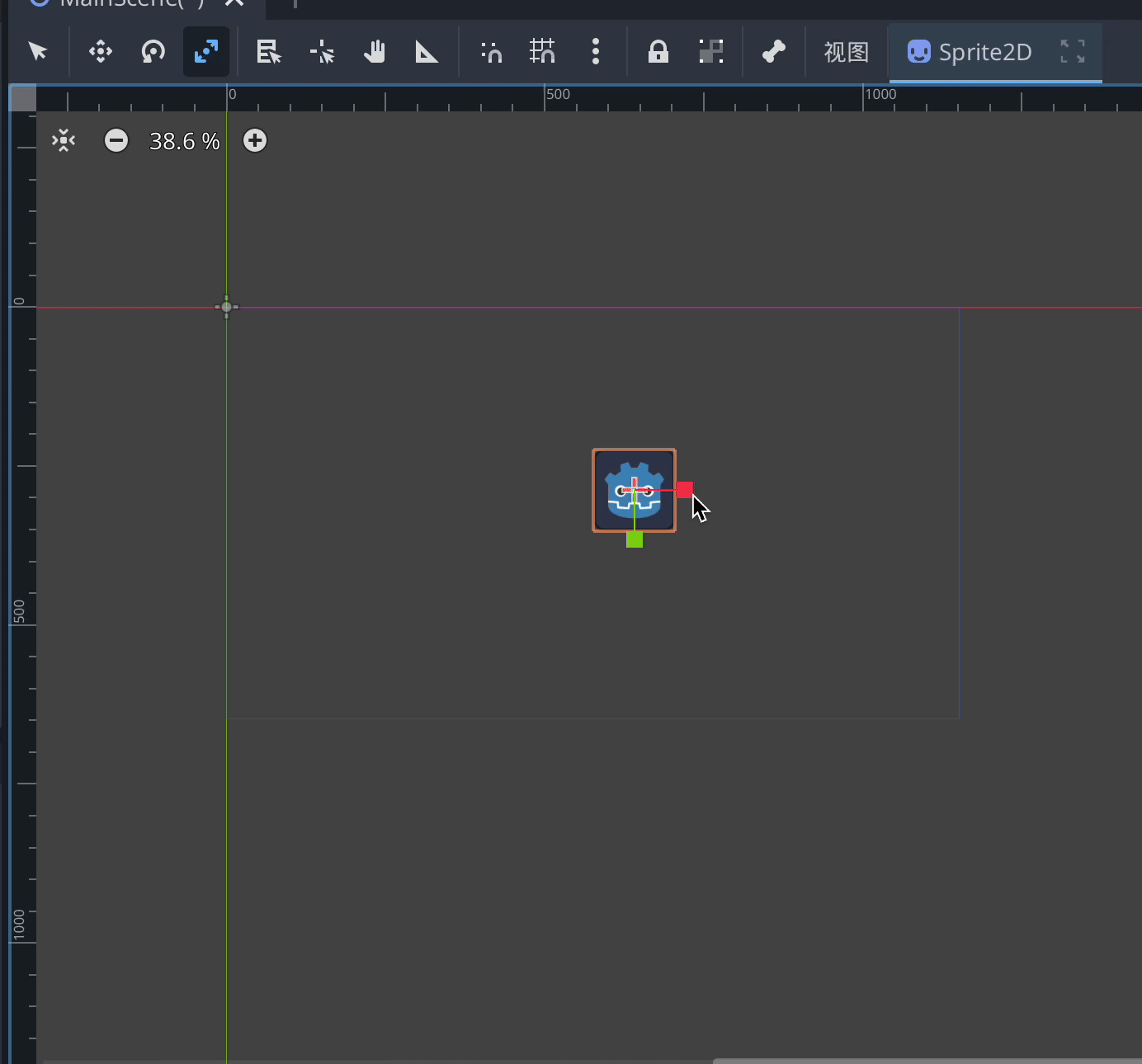1142x1064 pixels.
Task: Lock the selected node
Action: 658,52
